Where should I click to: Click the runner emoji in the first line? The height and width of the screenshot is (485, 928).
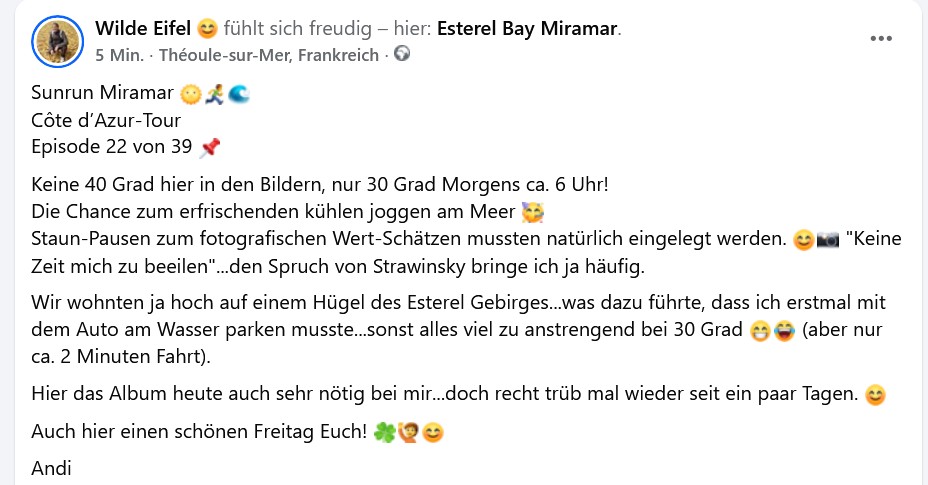click(213, 96)
